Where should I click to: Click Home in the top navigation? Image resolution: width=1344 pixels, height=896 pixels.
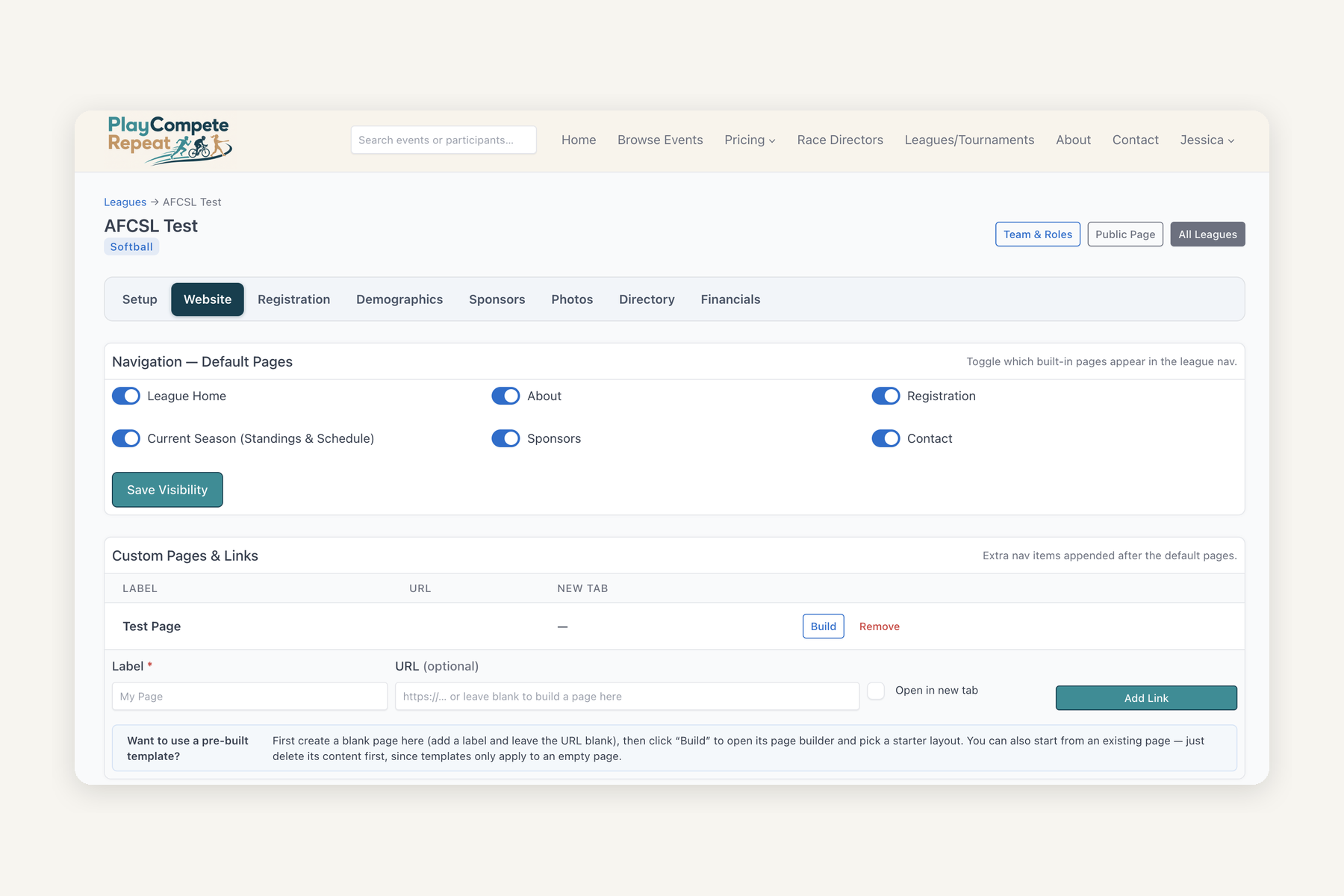pyautogui.click(x=579, y=140)
